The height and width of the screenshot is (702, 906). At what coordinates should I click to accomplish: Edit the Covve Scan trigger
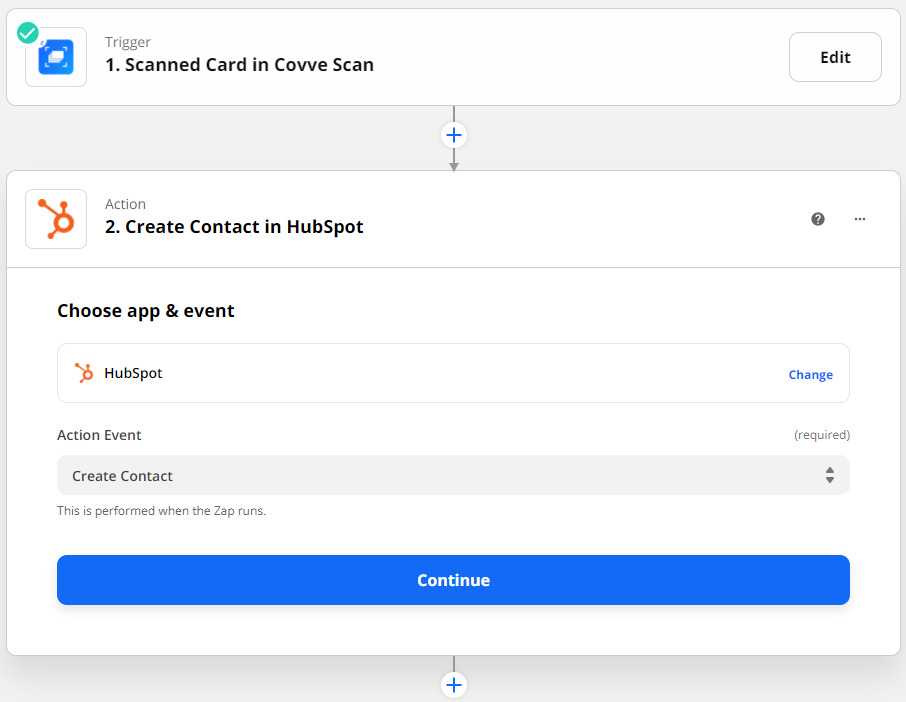pyautogui.click(x=835, y=57)
